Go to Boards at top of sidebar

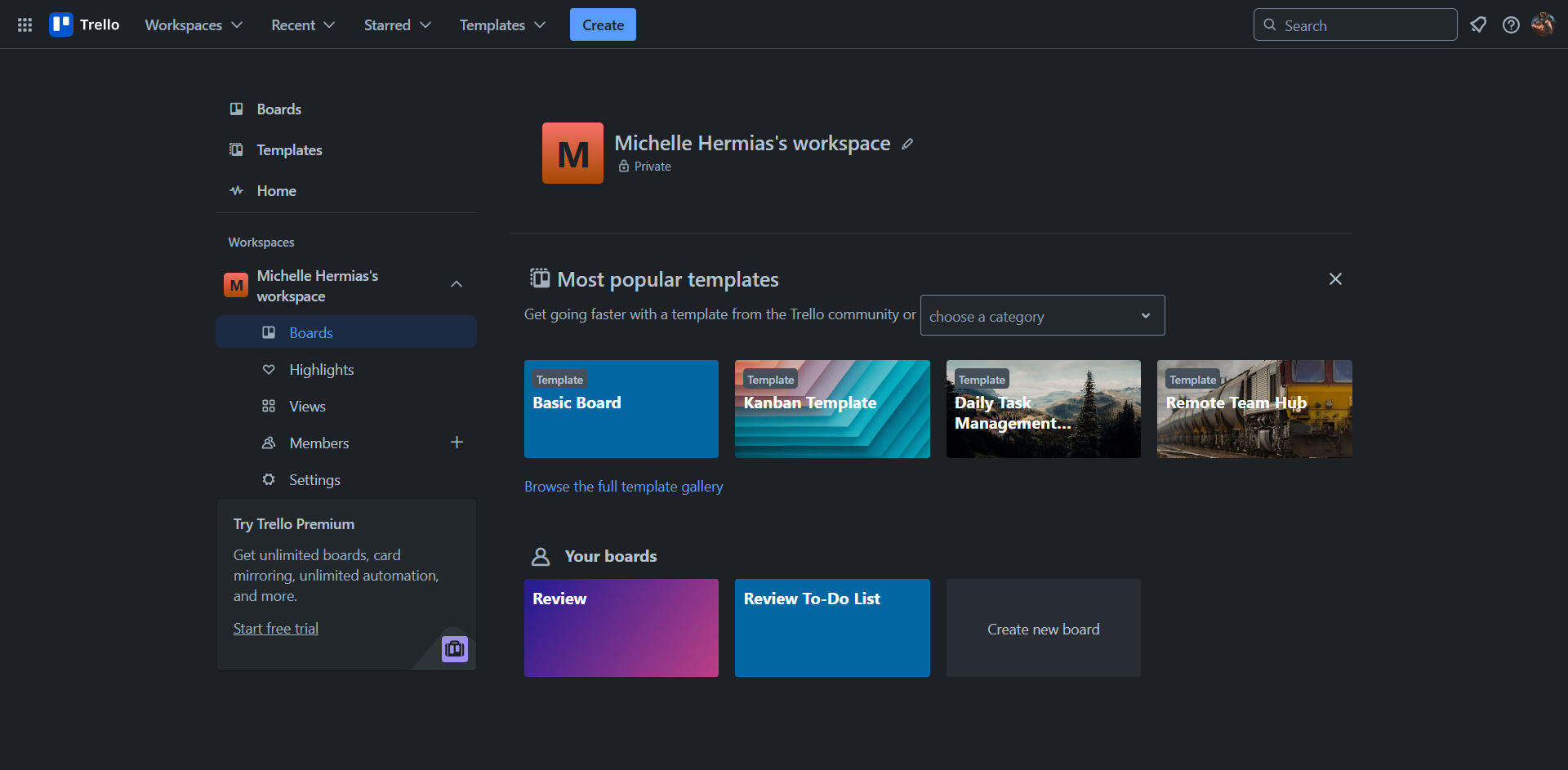pos(346,109)
